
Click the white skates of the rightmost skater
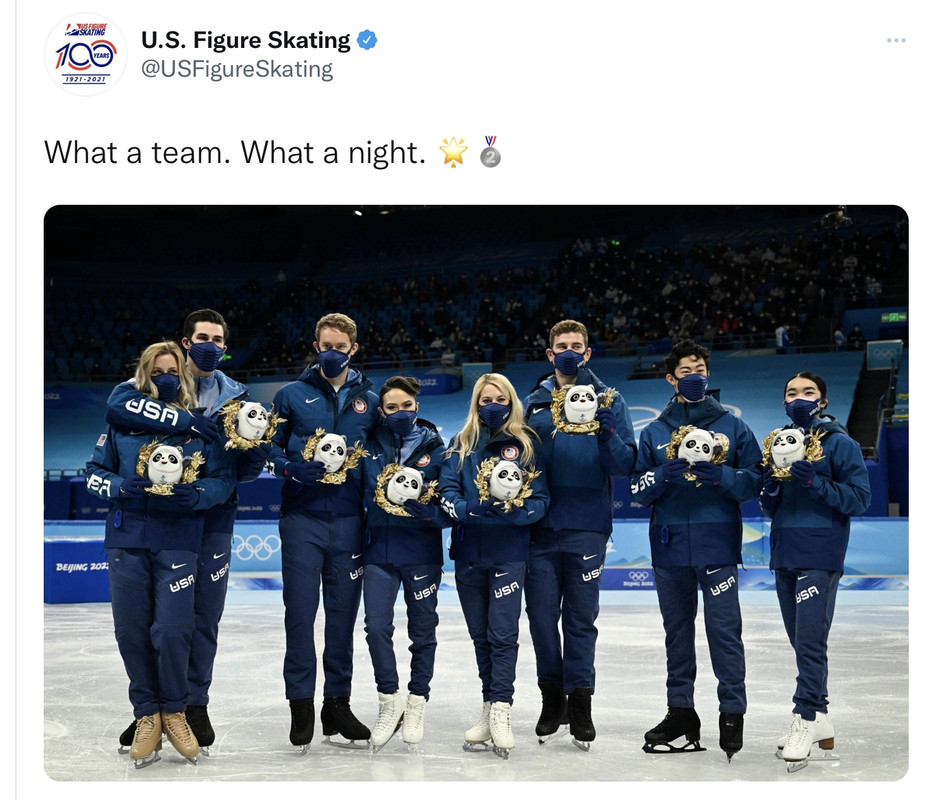pos(807,739)
